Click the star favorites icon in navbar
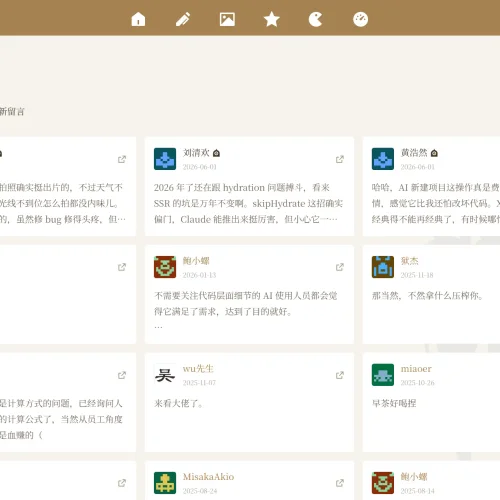Image resolution: width=500 pixels, height=500 pixels. click(272, 19)
